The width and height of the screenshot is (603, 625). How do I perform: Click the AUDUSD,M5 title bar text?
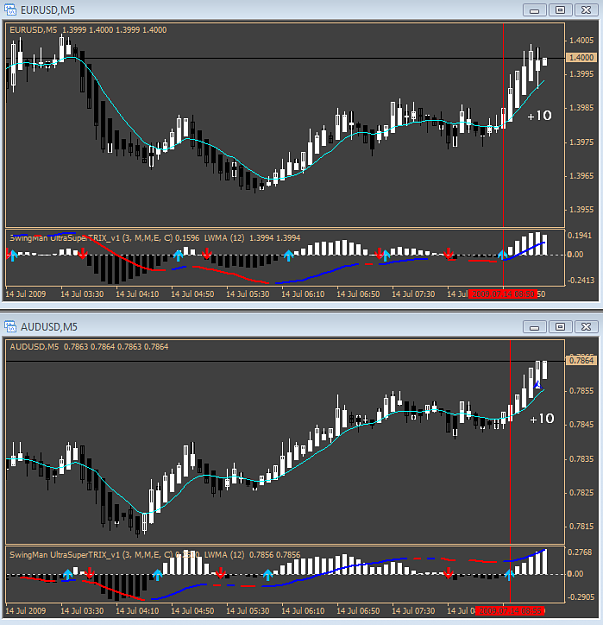pyautogui.click(x=49, y=327)
